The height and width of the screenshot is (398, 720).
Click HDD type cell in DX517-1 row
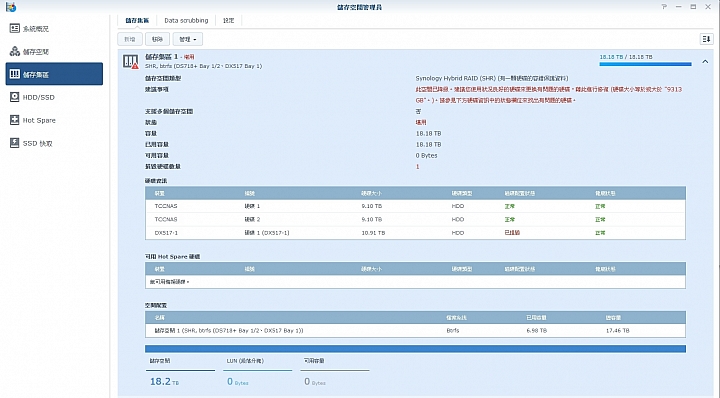coord(457,233)
